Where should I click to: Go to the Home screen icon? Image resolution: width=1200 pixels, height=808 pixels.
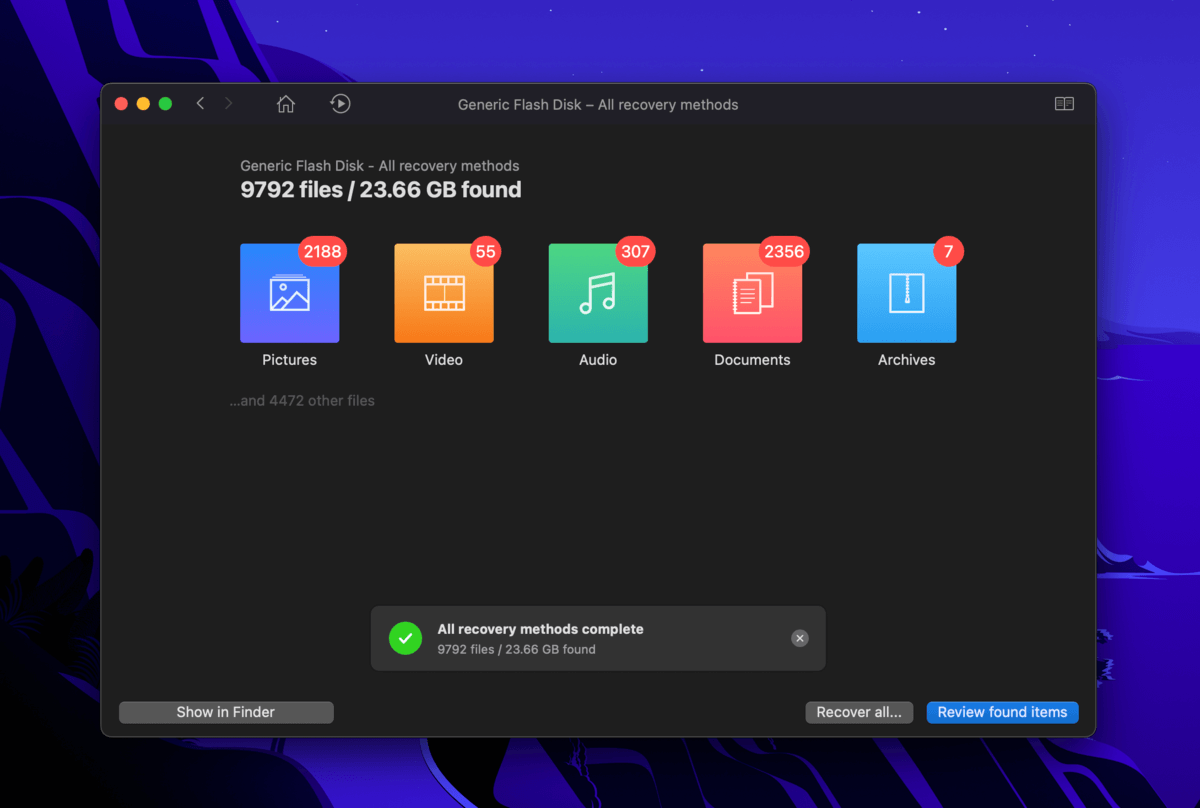286,104
